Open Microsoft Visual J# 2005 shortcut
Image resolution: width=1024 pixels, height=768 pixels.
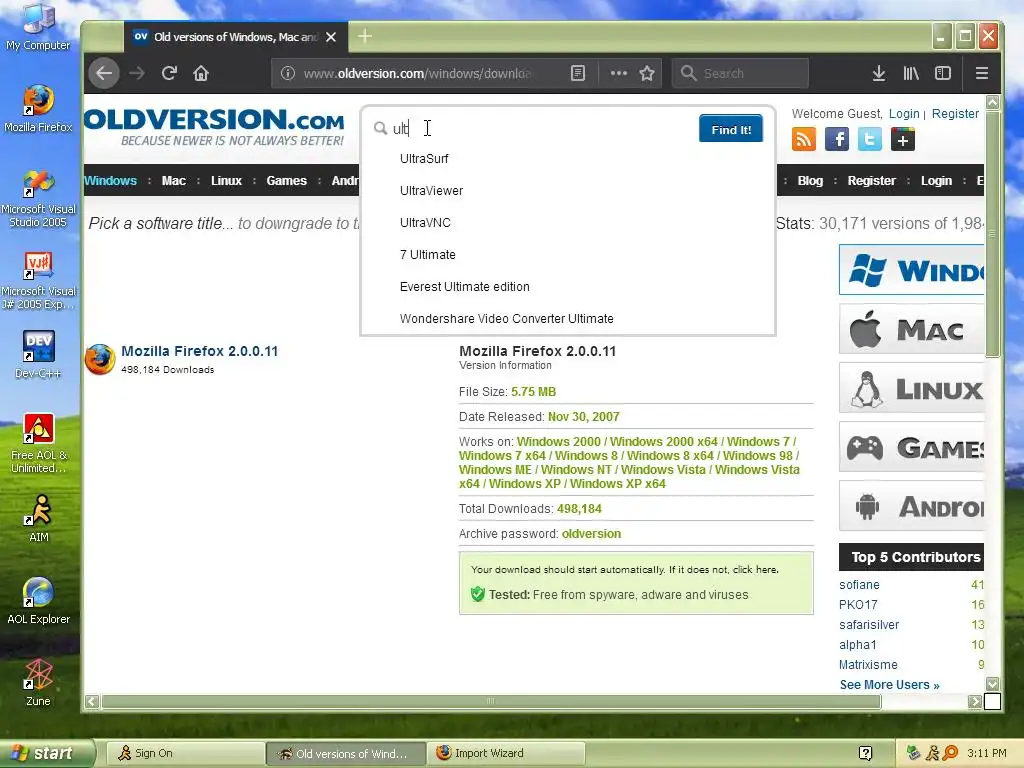click(x=38, y=280)
